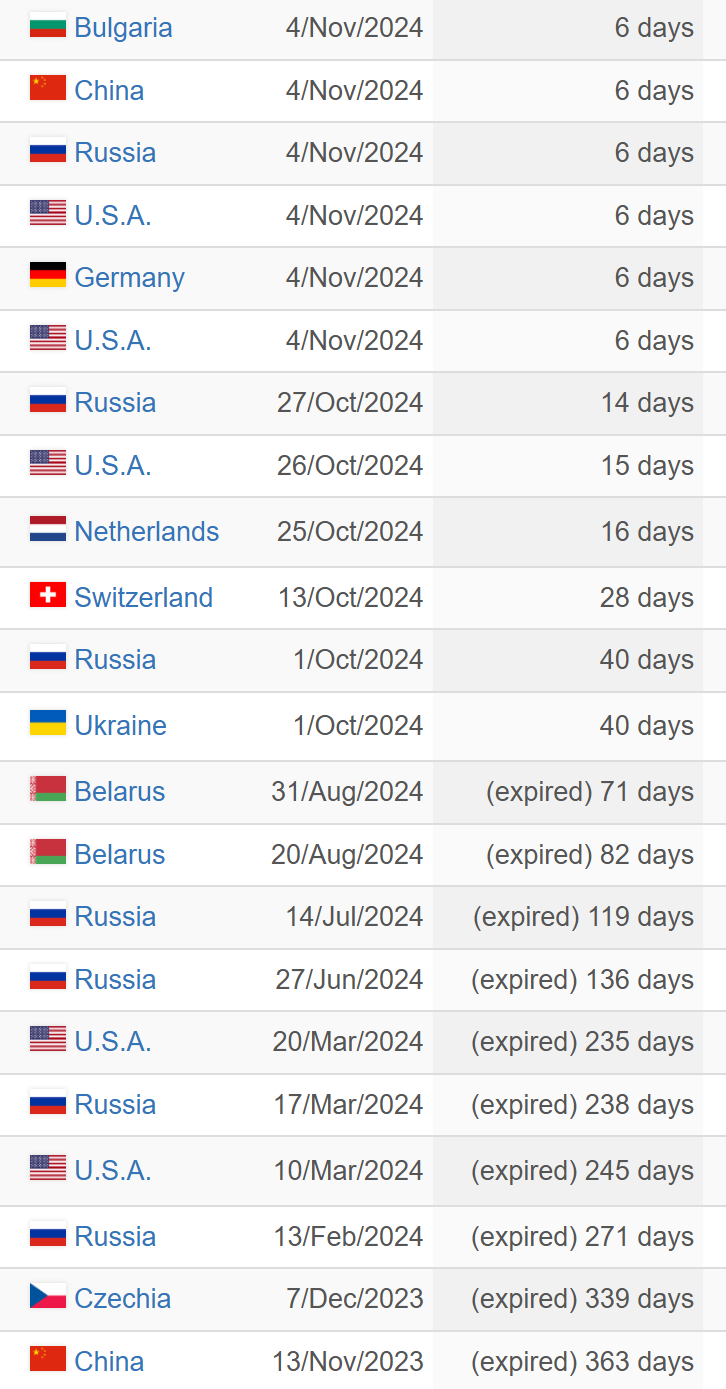Open the Germany country link
726x1389 pixels.
(x=130, y=278)
